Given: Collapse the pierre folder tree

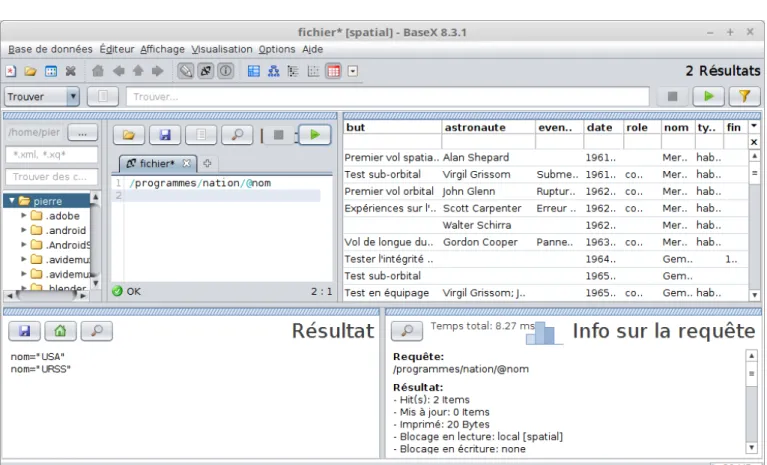Looking at the screenshot, I should click(12, 200).
